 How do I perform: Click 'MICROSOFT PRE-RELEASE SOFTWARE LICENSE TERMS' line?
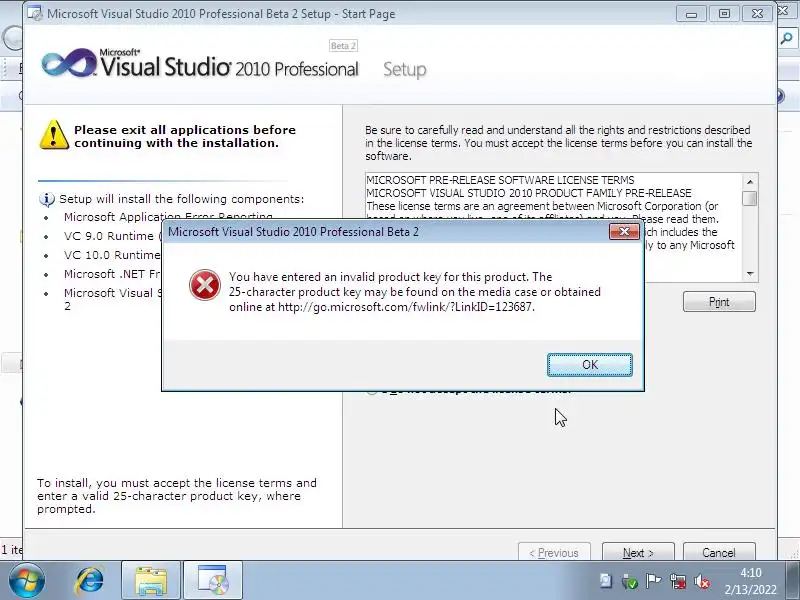[500, 180]
